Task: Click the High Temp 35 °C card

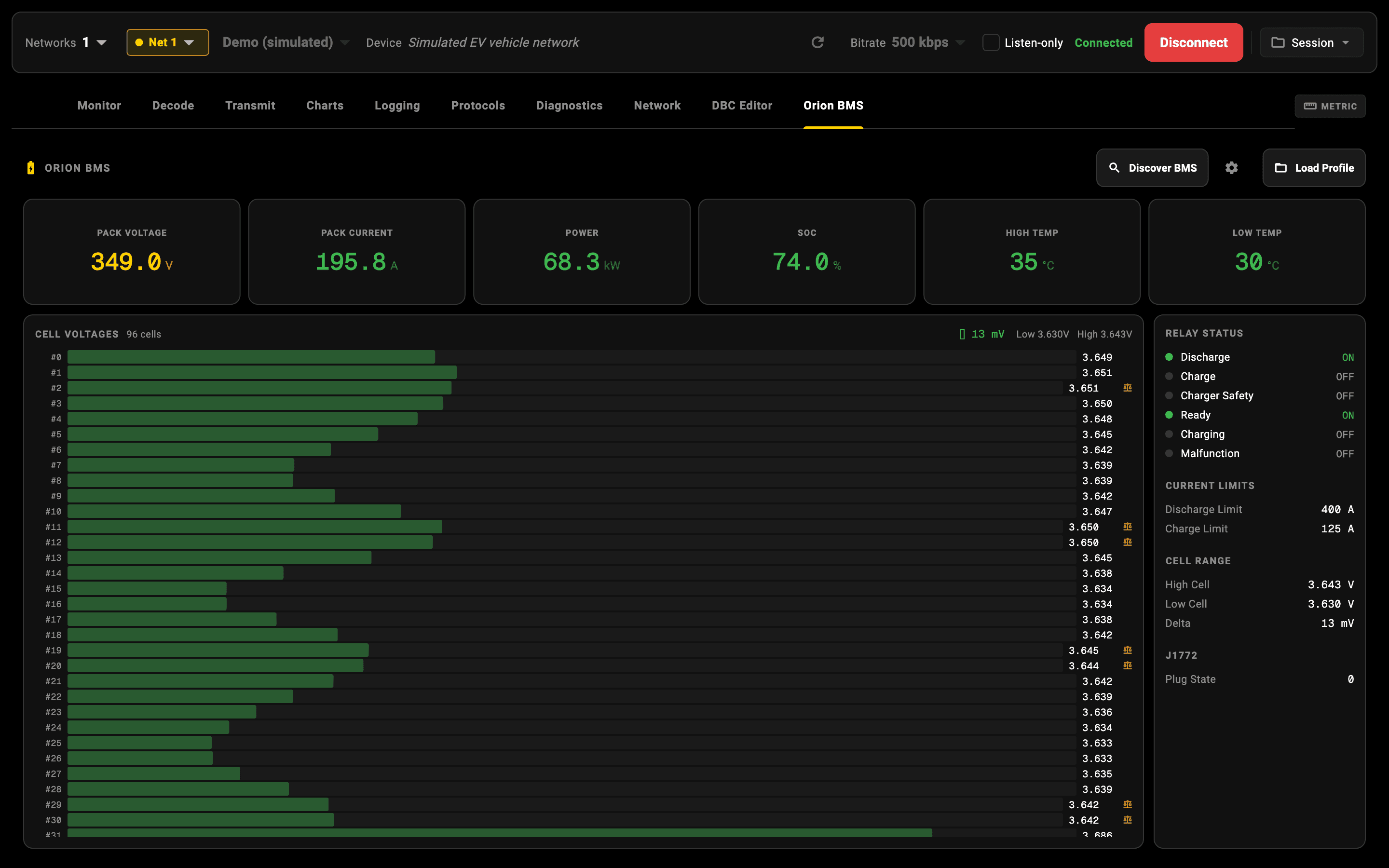Action: click(x=1032, y=251)
